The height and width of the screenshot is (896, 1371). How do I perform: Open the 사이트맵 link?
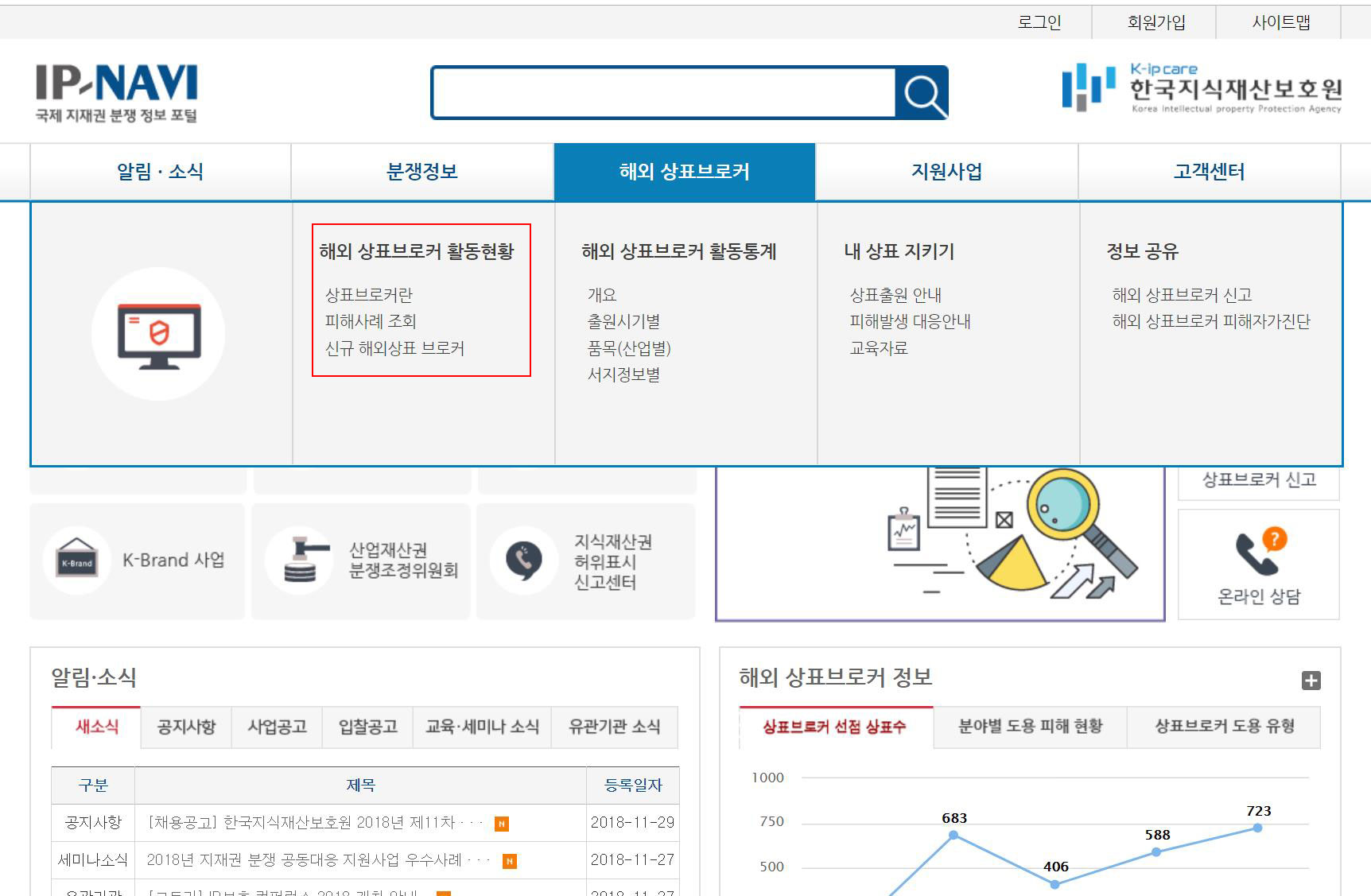[x=1281, y=22]
